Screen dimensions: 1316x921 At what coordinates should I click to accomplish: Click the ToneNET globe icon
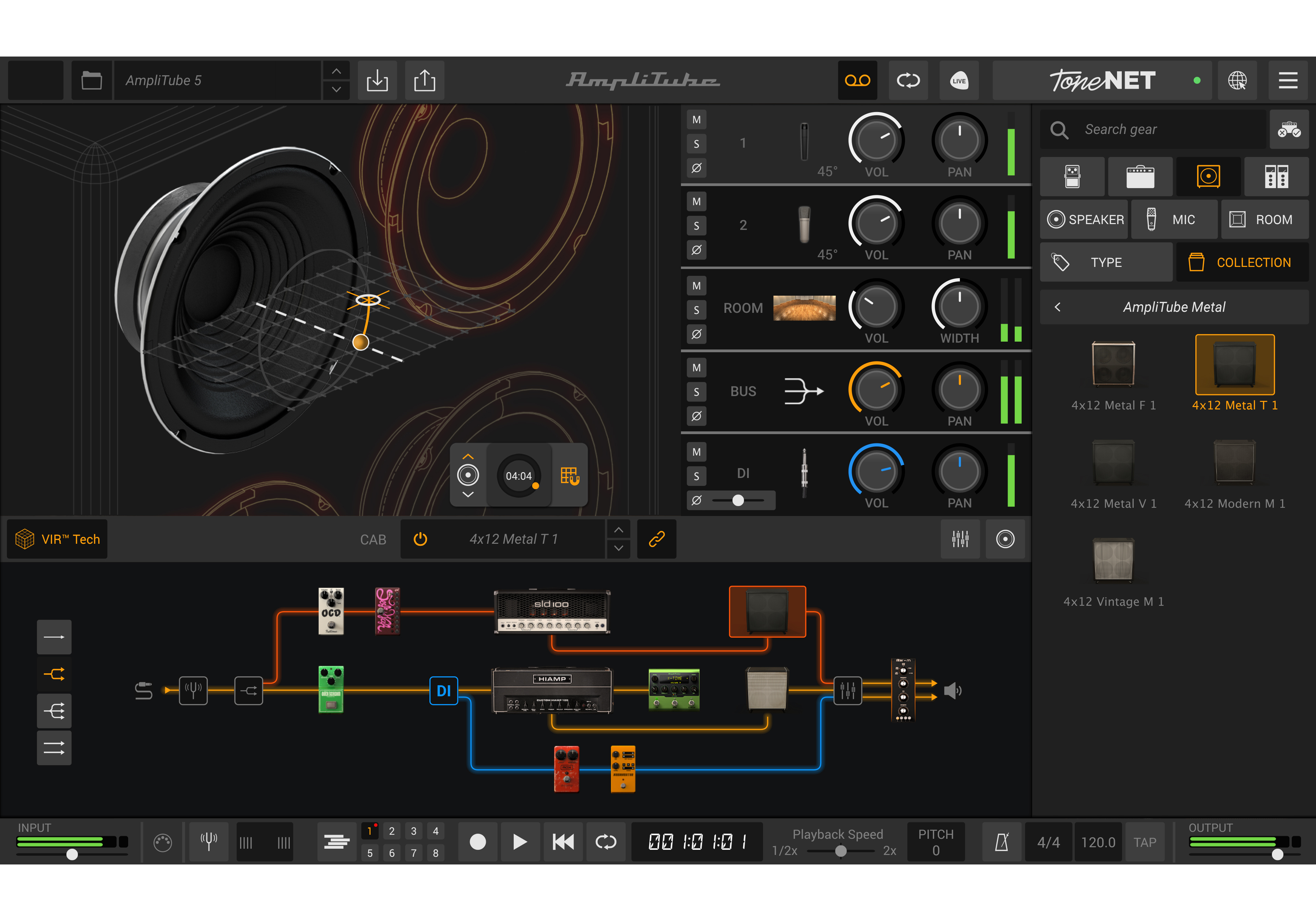click(1238, 80)
